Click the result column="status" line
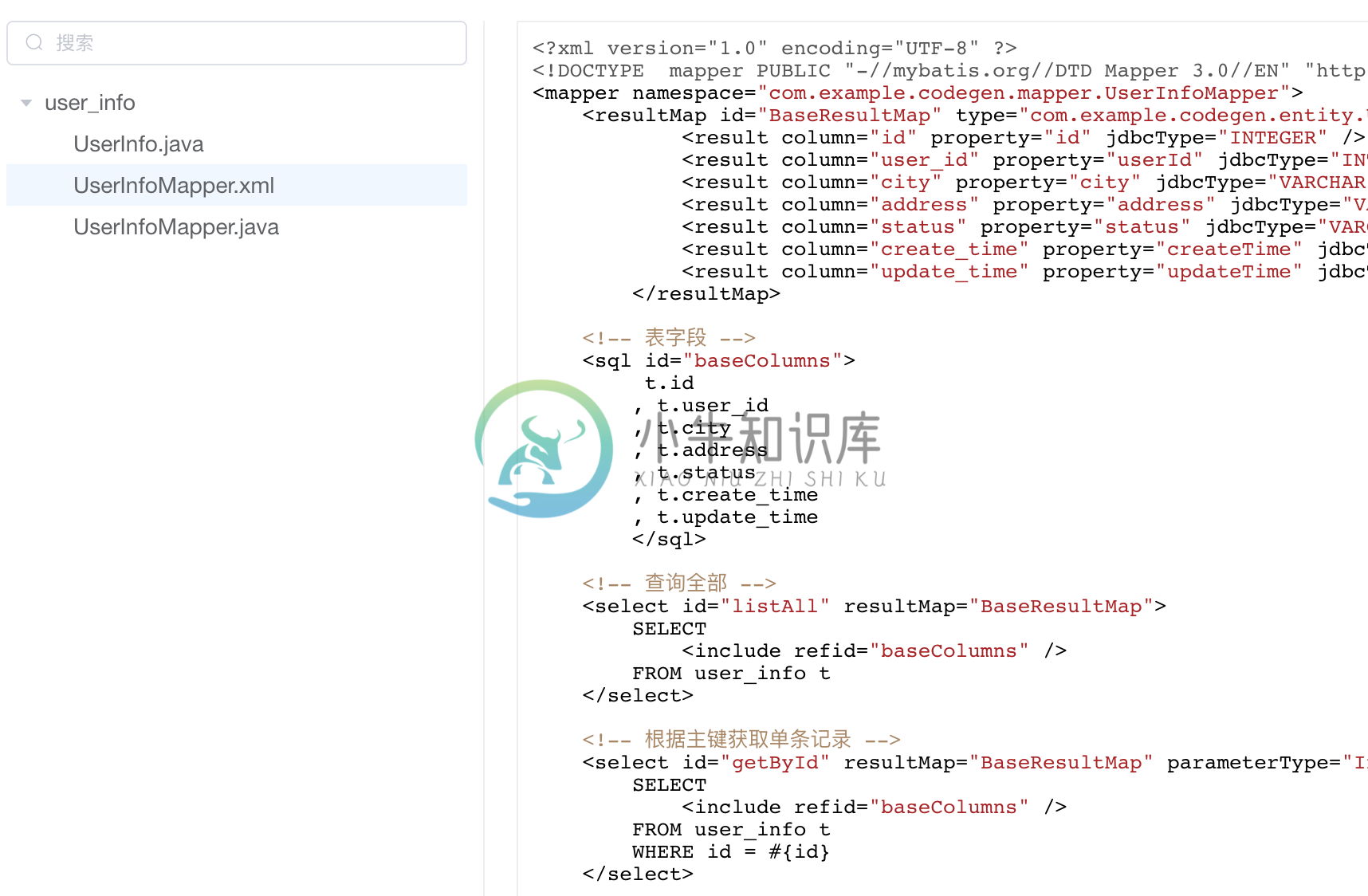 tap(1024, 227)
